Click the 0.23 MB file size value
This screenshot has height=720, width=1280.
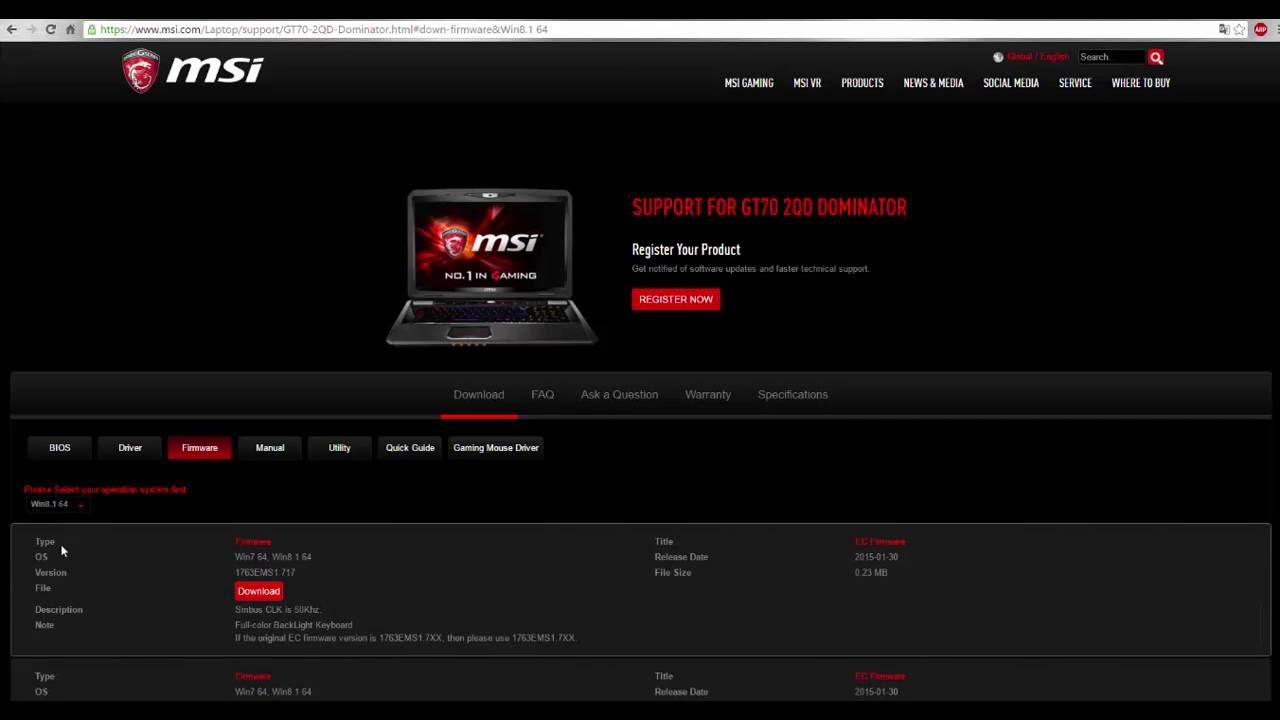[871, 573]
